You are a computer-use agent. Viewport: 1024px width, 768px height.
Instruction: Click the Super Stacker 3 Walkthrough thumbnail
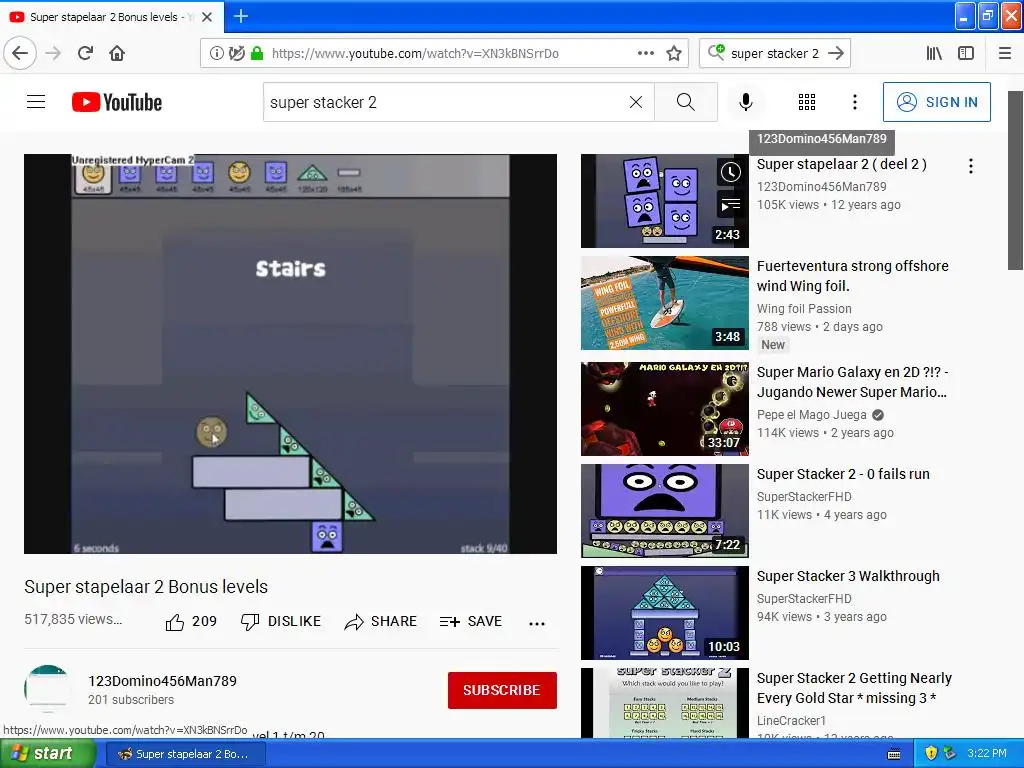click(x=665, y=613)
